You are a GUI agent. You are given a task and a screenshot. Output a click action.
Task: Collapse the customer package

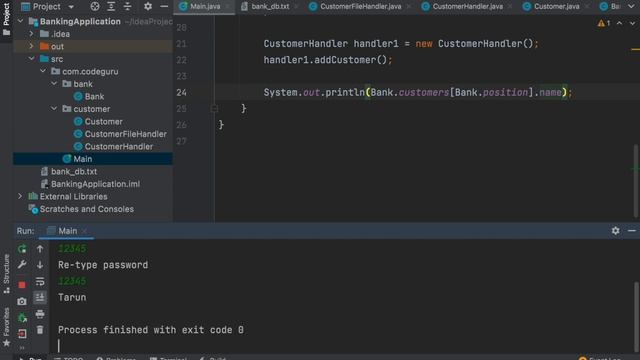(x=54, y=109)
